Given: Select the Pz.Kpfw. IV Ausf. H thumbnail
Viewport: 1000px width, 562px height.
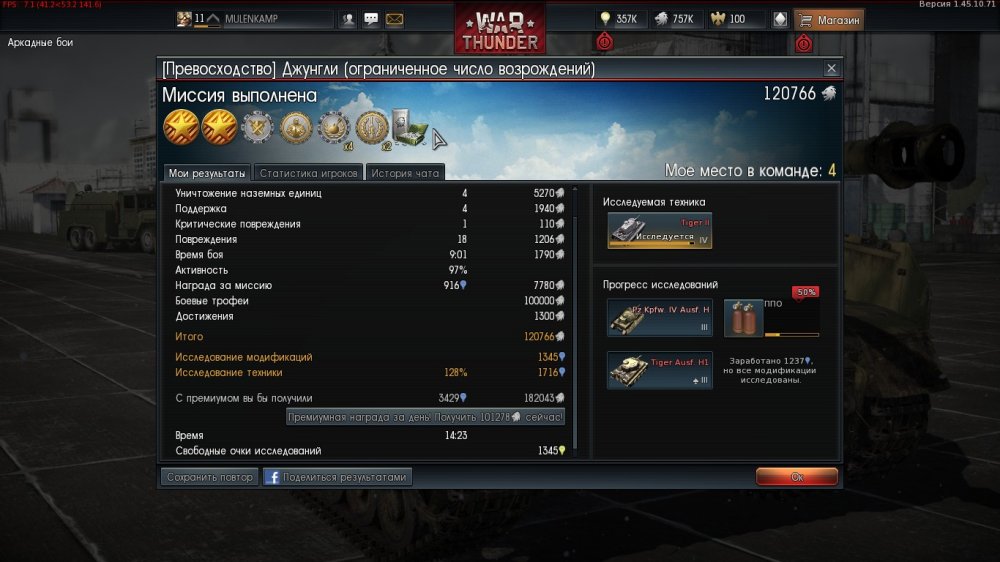Looking at the screenshot, I should coord(659,318).
